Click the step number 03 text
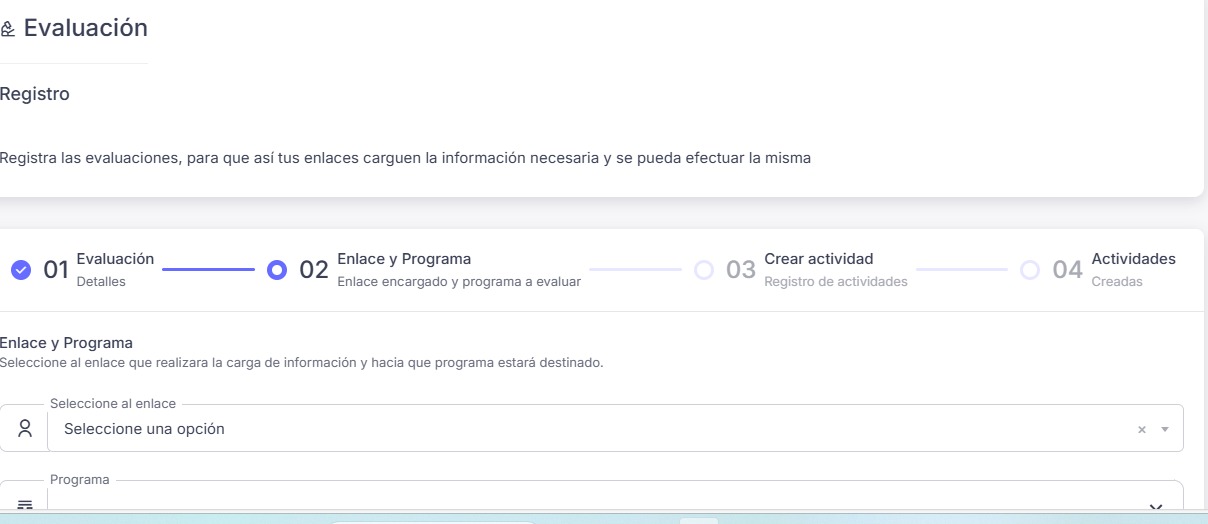1208x524 pixels. [740, 270]
